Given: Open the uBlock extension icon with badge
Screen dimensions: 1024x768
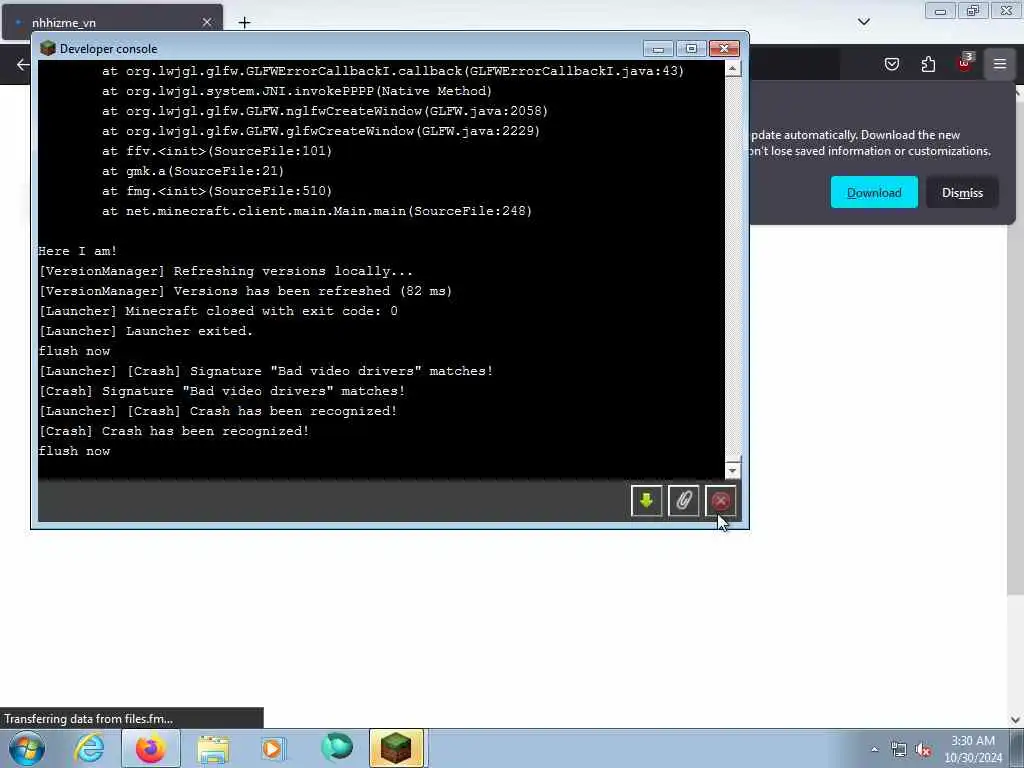Looking at the screenshot, I should pos(965,63).
